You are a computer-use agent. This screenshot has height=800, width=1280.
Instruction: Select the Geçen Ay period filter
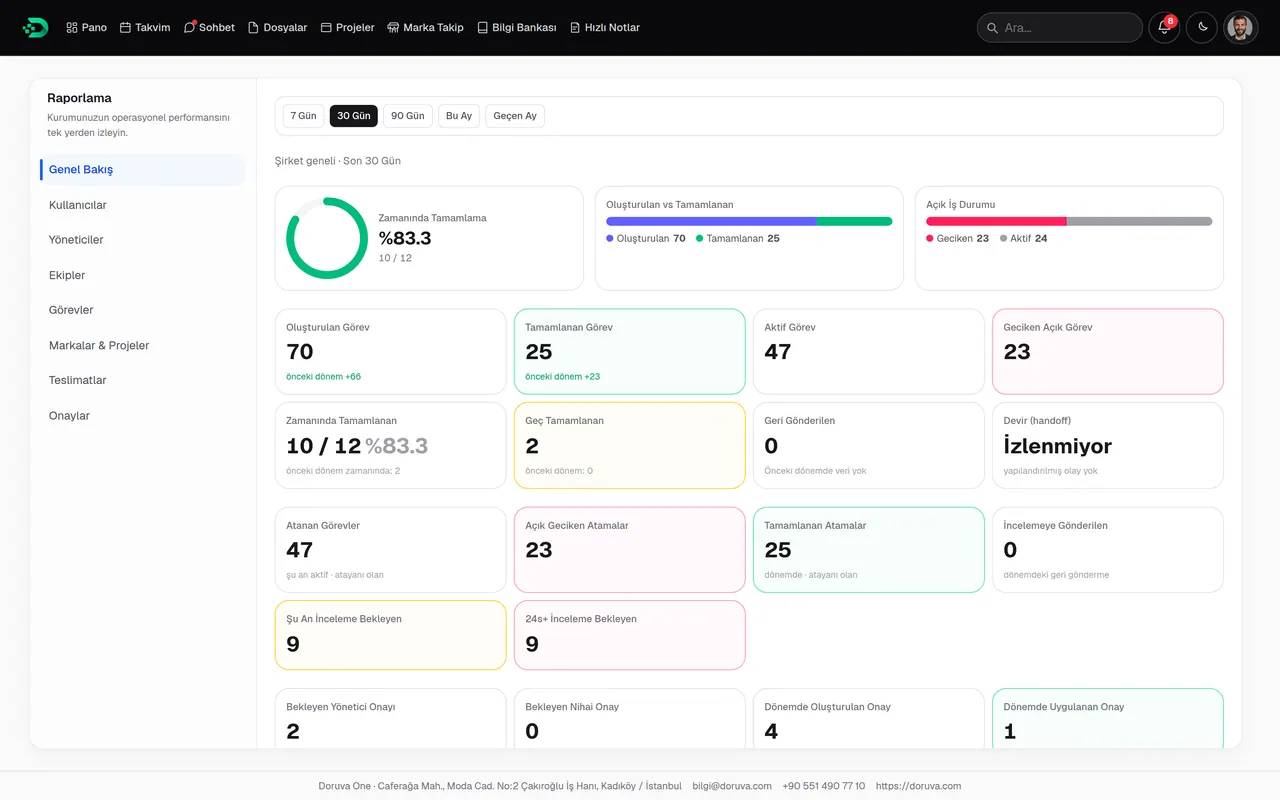(515, 116)
